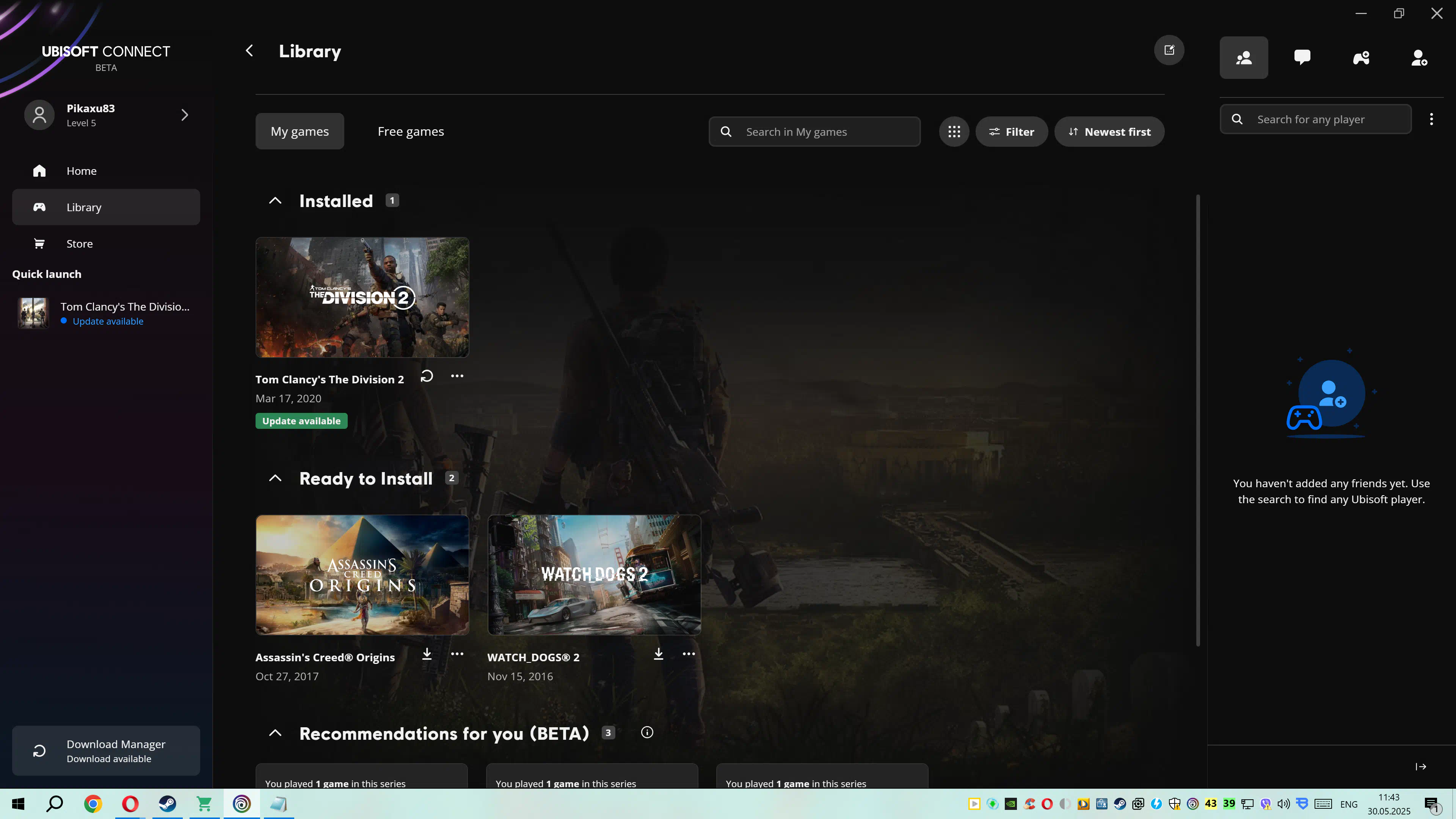Open the news/edit icon beside Library header
Screen dimensions: 1456x819
(x=1169, y=50)
